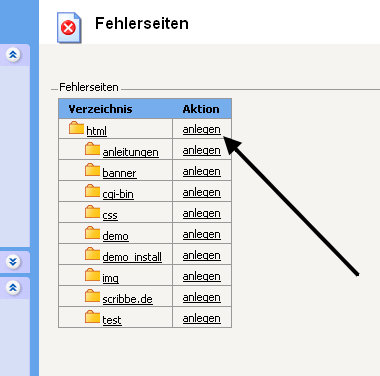Click the img folder icon

click(92, 275)
